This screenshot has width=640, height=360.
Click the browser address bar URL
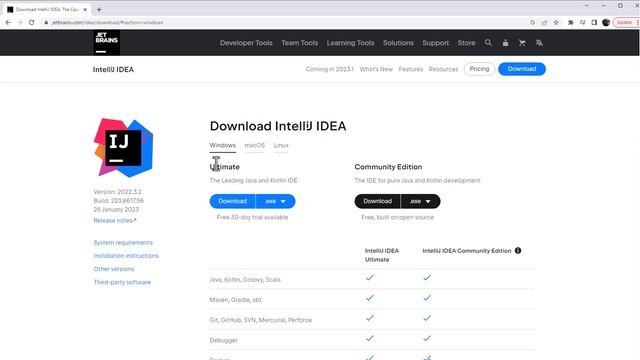[x=108, y=22]
